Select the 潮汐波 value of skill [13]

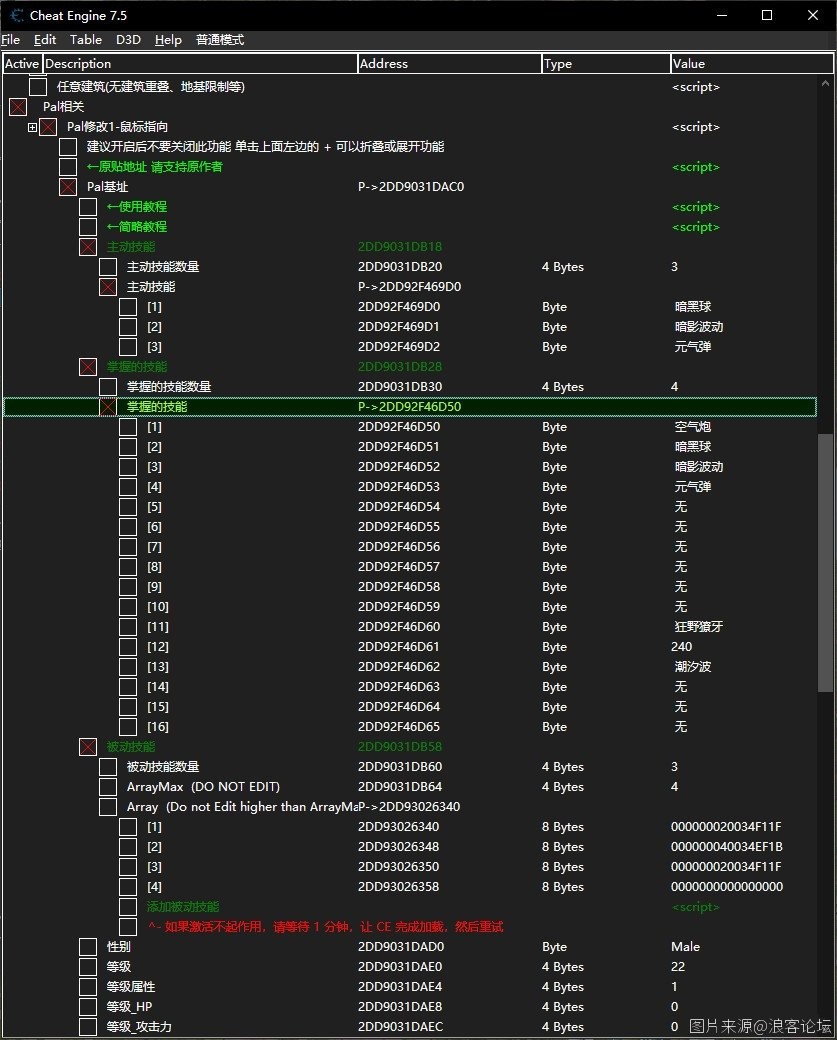692,667
